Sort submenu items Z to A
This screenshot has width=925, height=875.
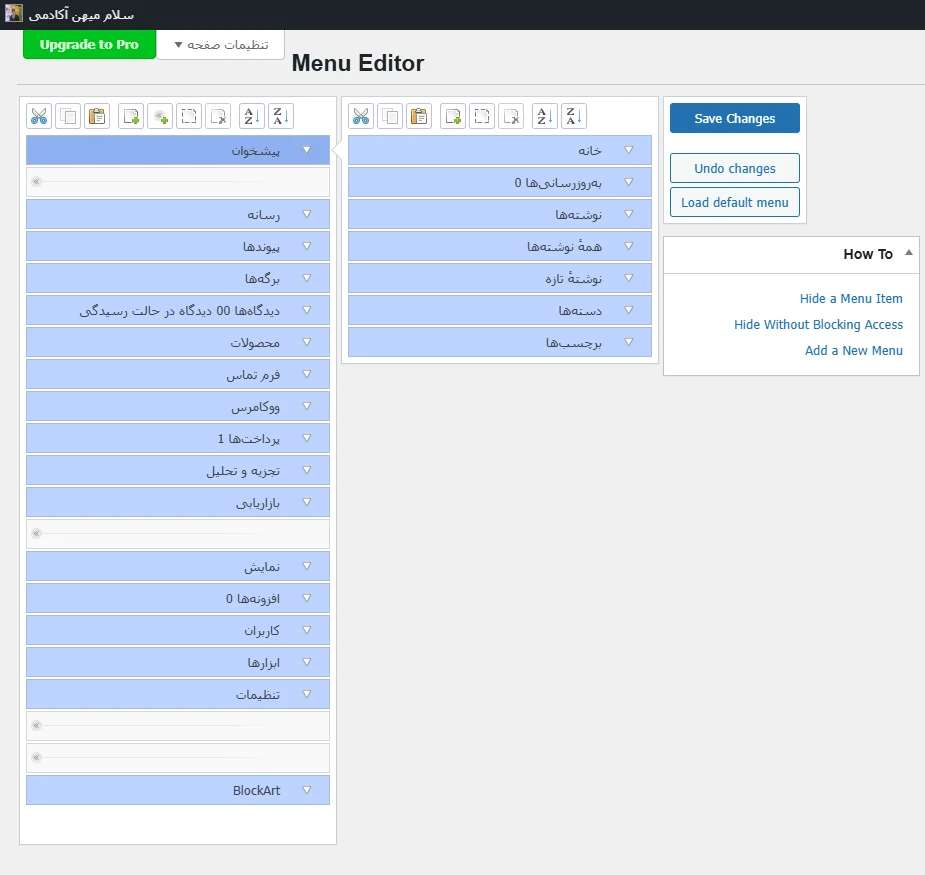pyautogui.click(x=574, y=116)
